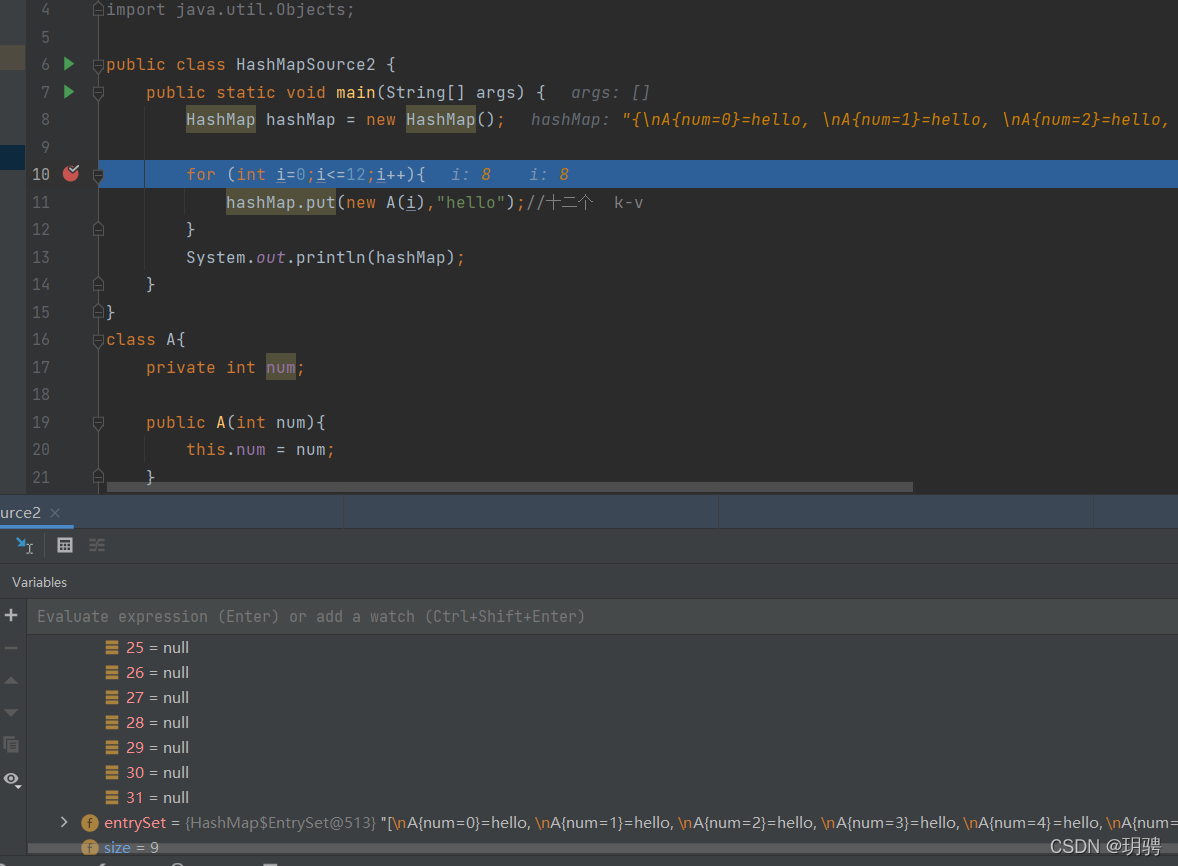Click the size field icon
Screen dimensions: 1178x866
point(89,848)
